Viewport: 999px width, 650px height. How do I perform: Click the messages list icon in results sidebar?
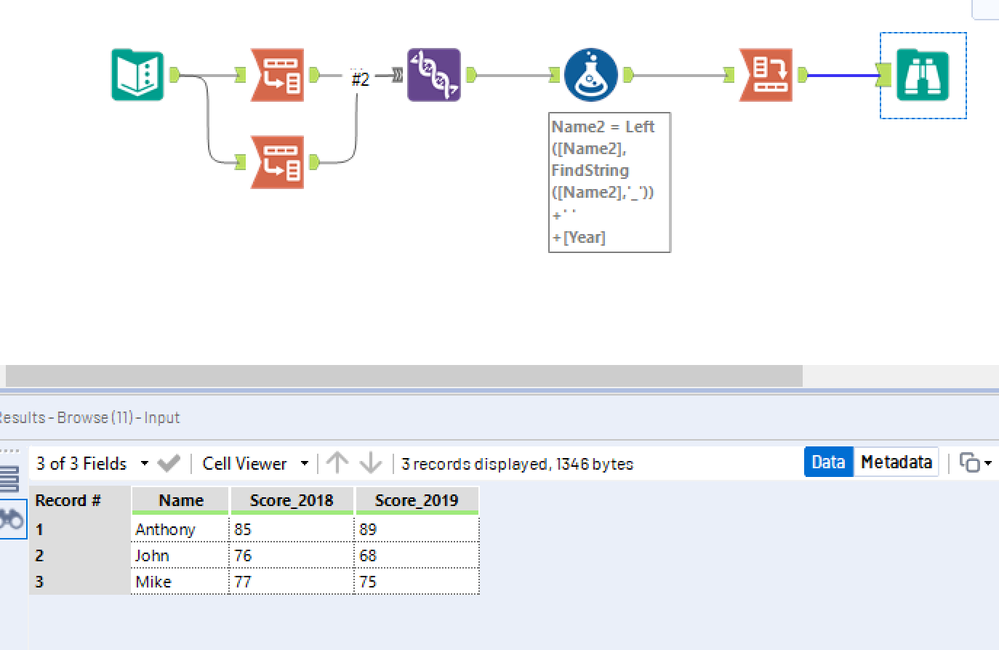click(9, 479)
